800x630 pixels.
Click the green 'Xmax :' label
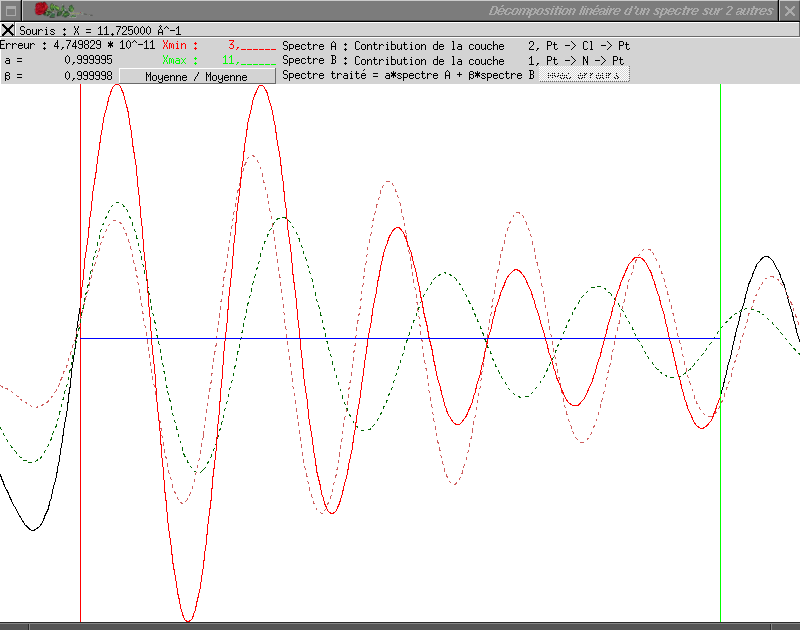coord(180,60)
